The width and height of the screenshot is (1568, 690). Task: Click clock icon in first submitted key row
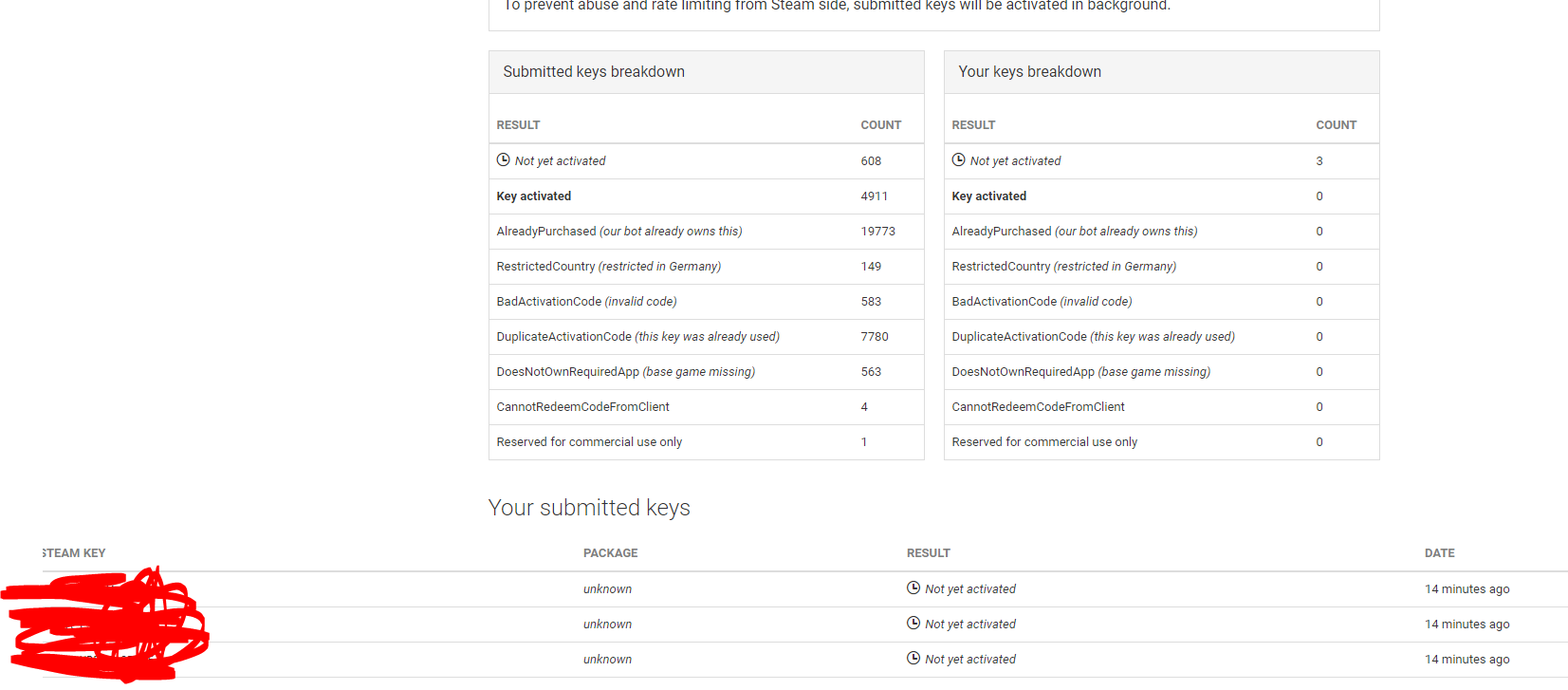[x=913, y=588]
